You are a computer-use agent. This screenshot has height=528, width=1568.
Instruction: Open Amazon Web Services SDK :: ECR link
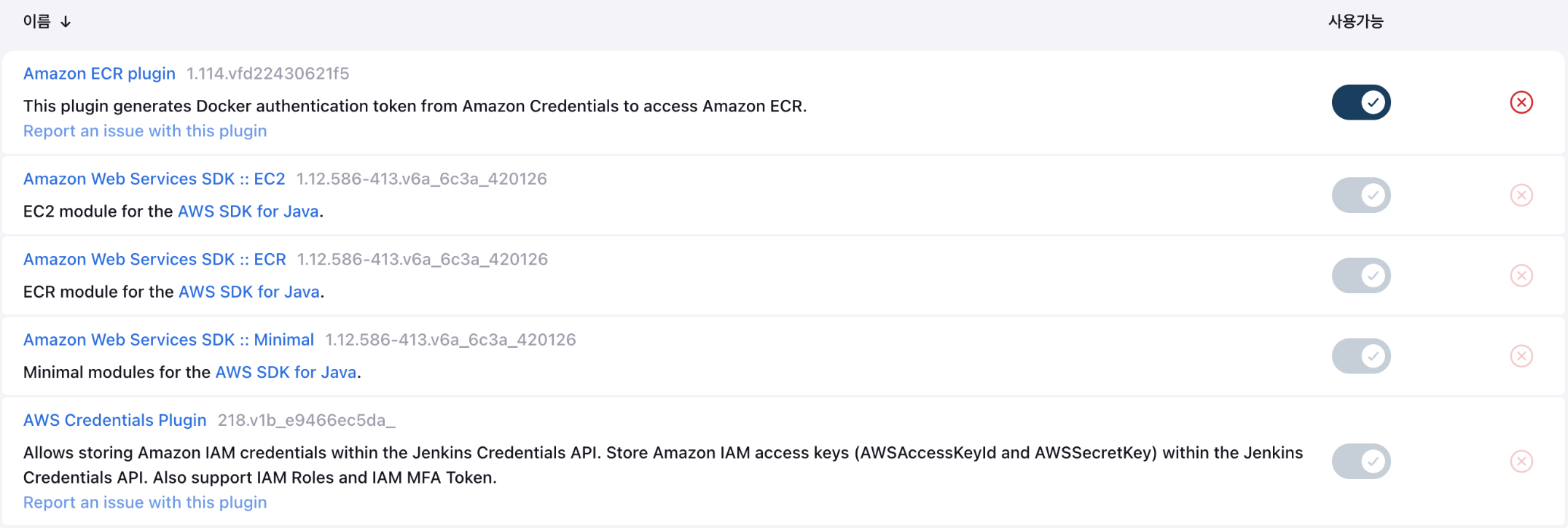[x=154, y=259]
